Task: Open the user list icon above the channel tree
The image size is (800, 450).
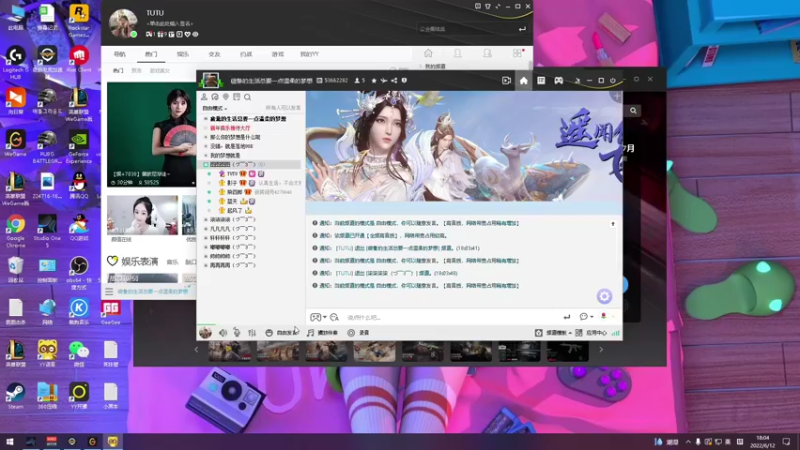Action: point(204,97)
